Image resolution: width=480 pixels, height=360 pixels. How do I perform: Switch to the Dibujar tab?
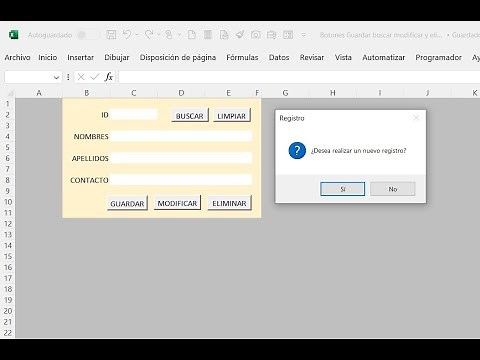(117, 58)
